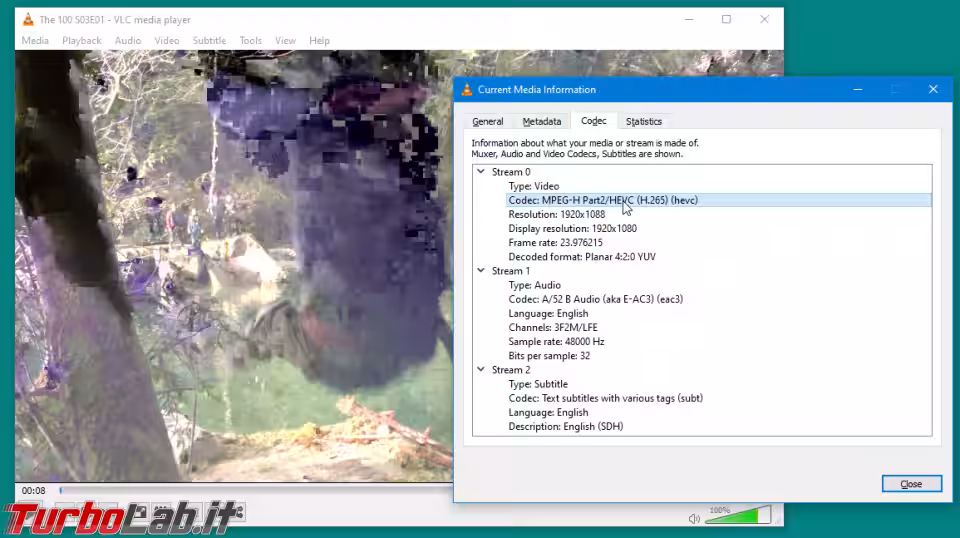Select the 'Resolution: 1920x1088' row
Viewport: 960px width, 538px height.
[557, 214]
